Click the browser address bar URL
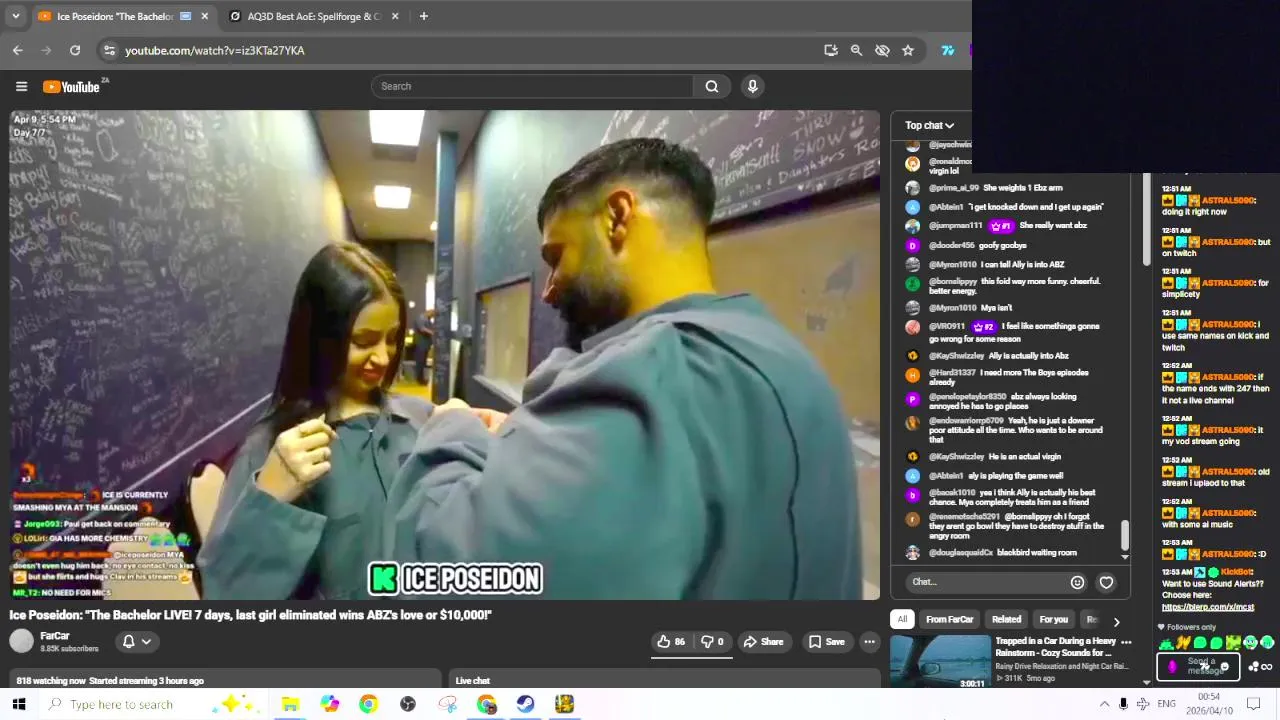Viewport: 1280px width, 720px height. click(215, 50)
